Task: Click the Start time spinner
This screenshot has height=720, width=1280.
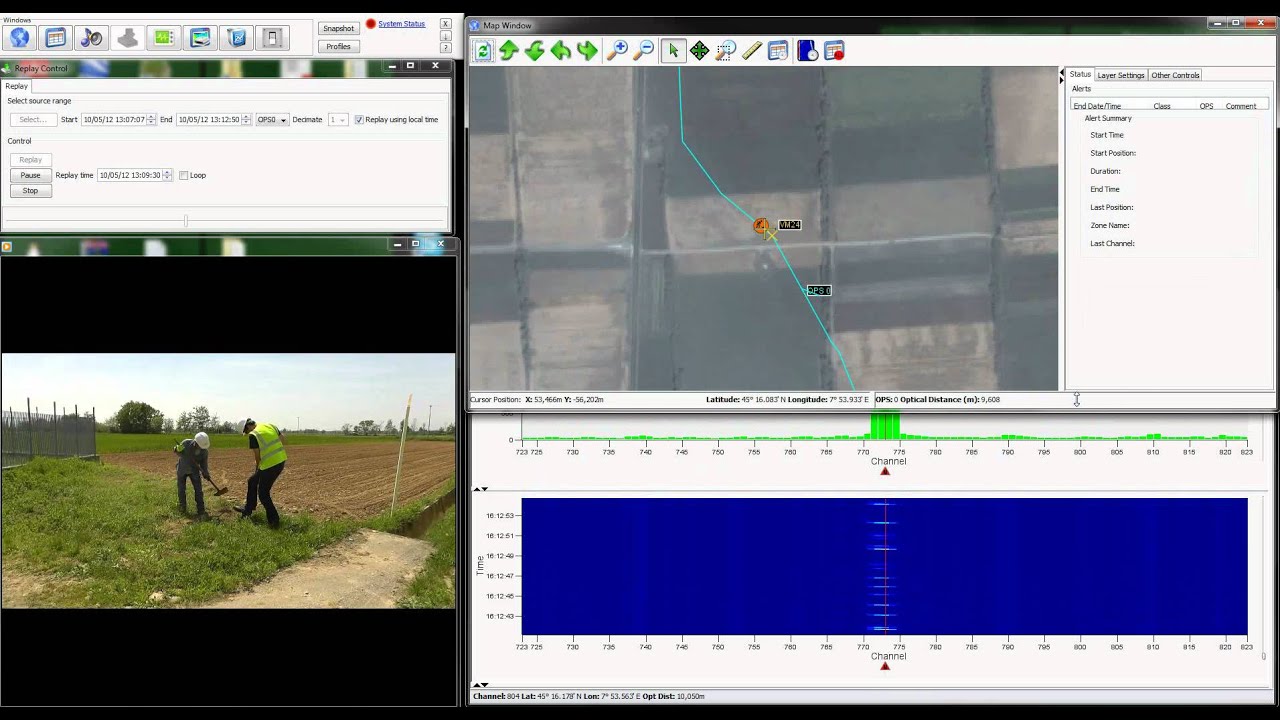Action: pyautogui.click(x=151, y=120)
